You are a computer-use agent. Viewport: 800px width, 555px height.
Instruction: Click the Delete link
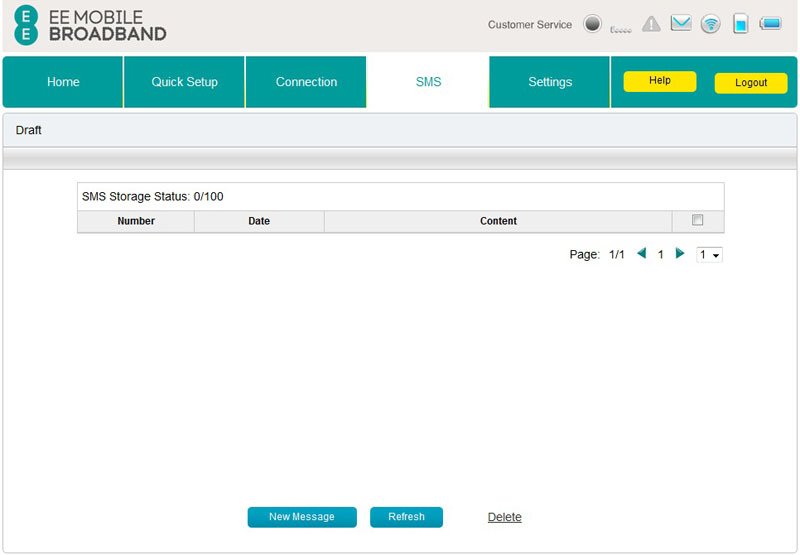[505, 517]
